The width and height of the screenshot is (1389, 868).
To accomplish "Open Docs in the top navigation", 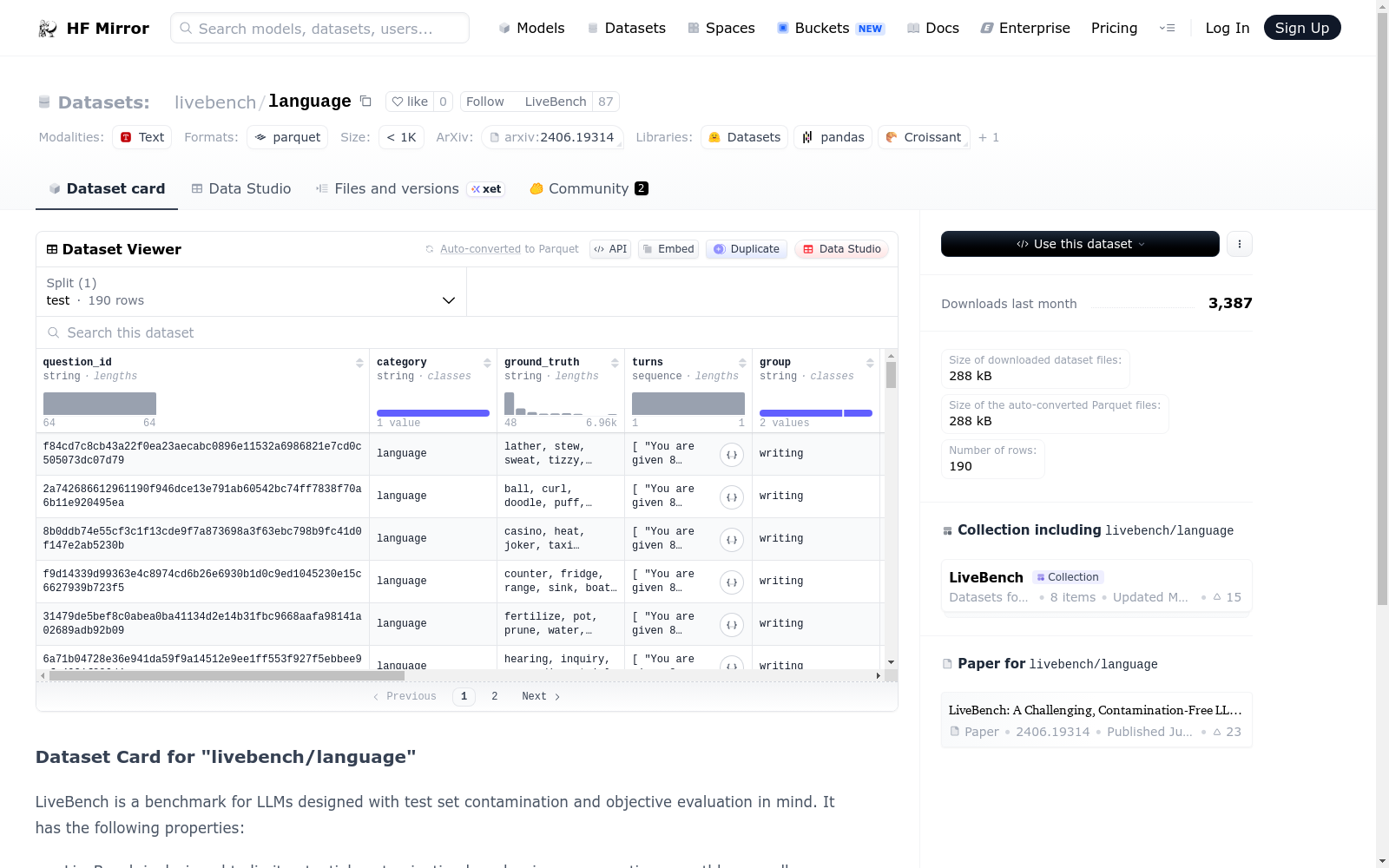I will [x=933, y=28].
